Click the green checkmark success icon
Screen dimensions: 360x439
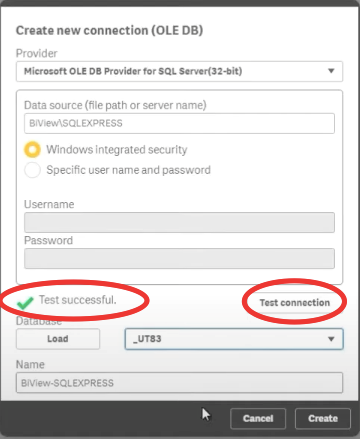[25, 302]
